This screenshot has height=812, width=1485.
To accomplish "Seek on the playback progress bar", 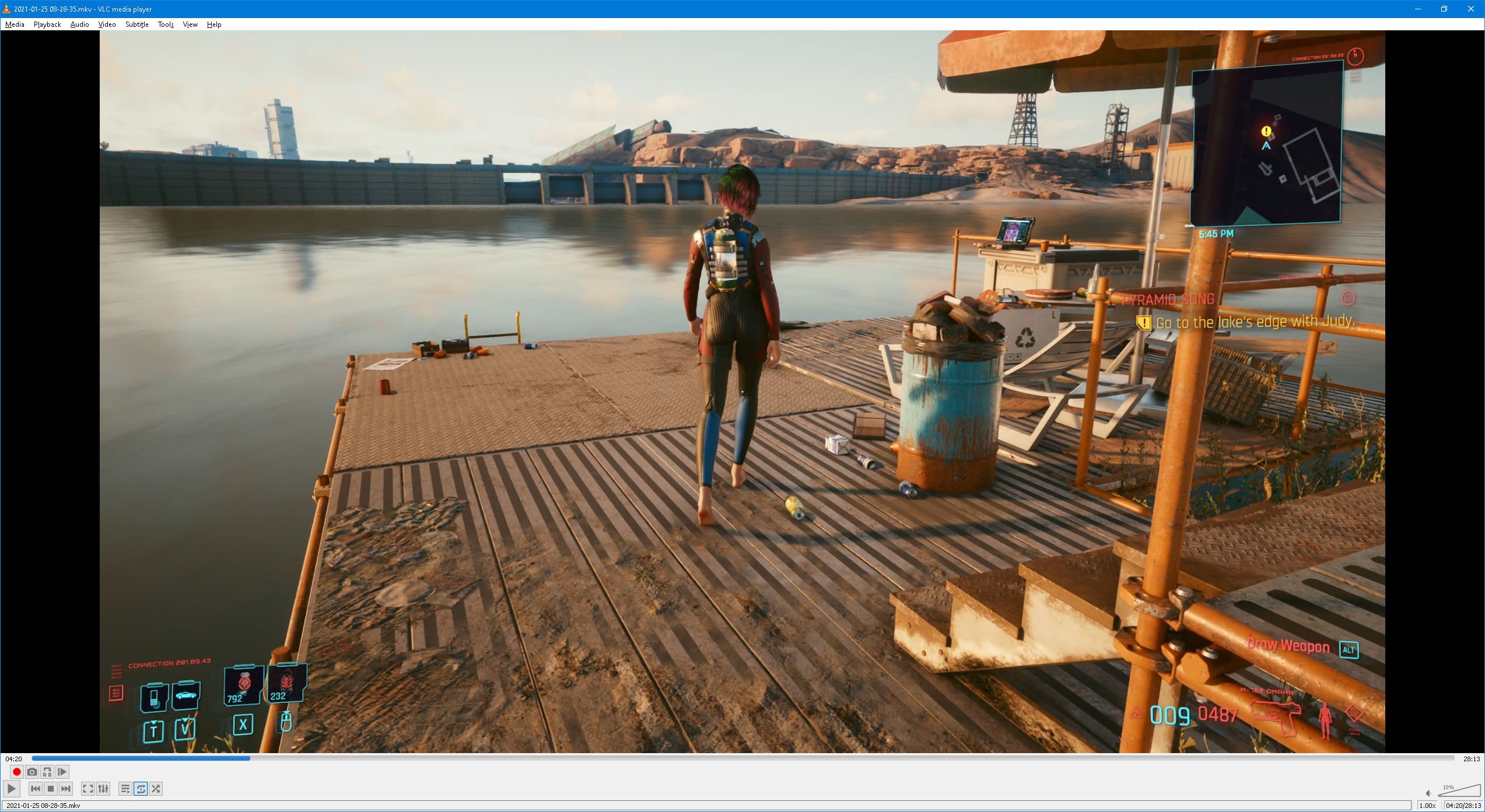I will tap(743, 758).
